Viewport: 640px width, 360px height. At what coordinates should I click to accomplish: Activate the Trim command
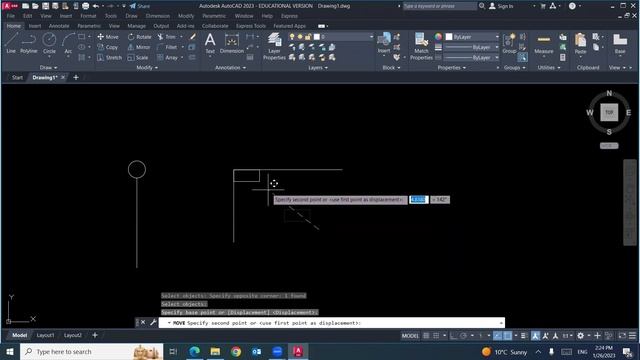(x=167, y=37)
